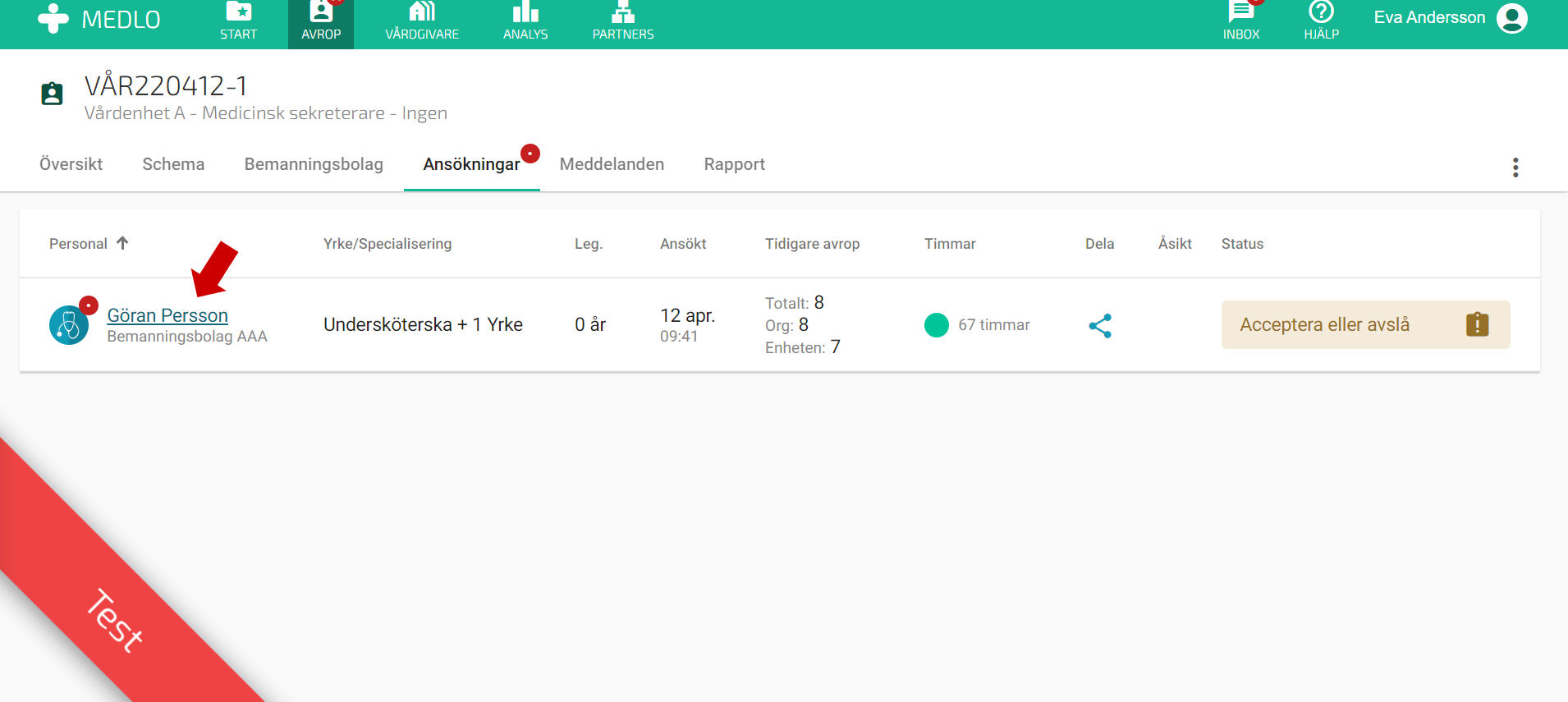Click the warning clipboard icon in status button
This screenshot has width=1568, height=702.
click(1478, 324)
